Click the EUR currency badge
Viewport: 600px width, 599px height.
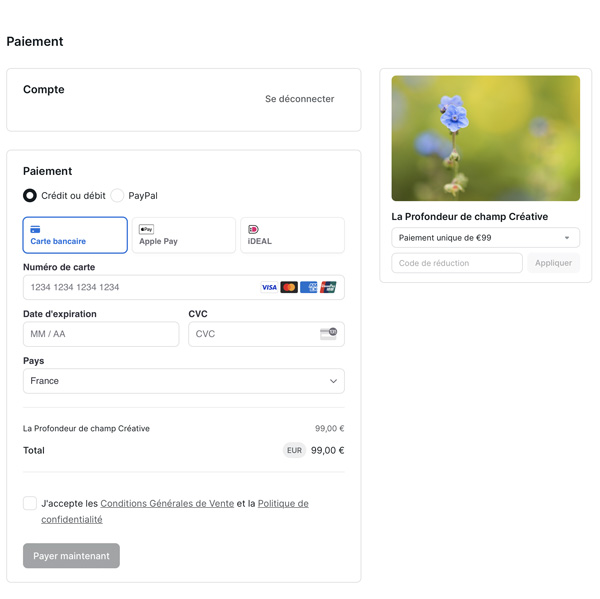[294, 450]
